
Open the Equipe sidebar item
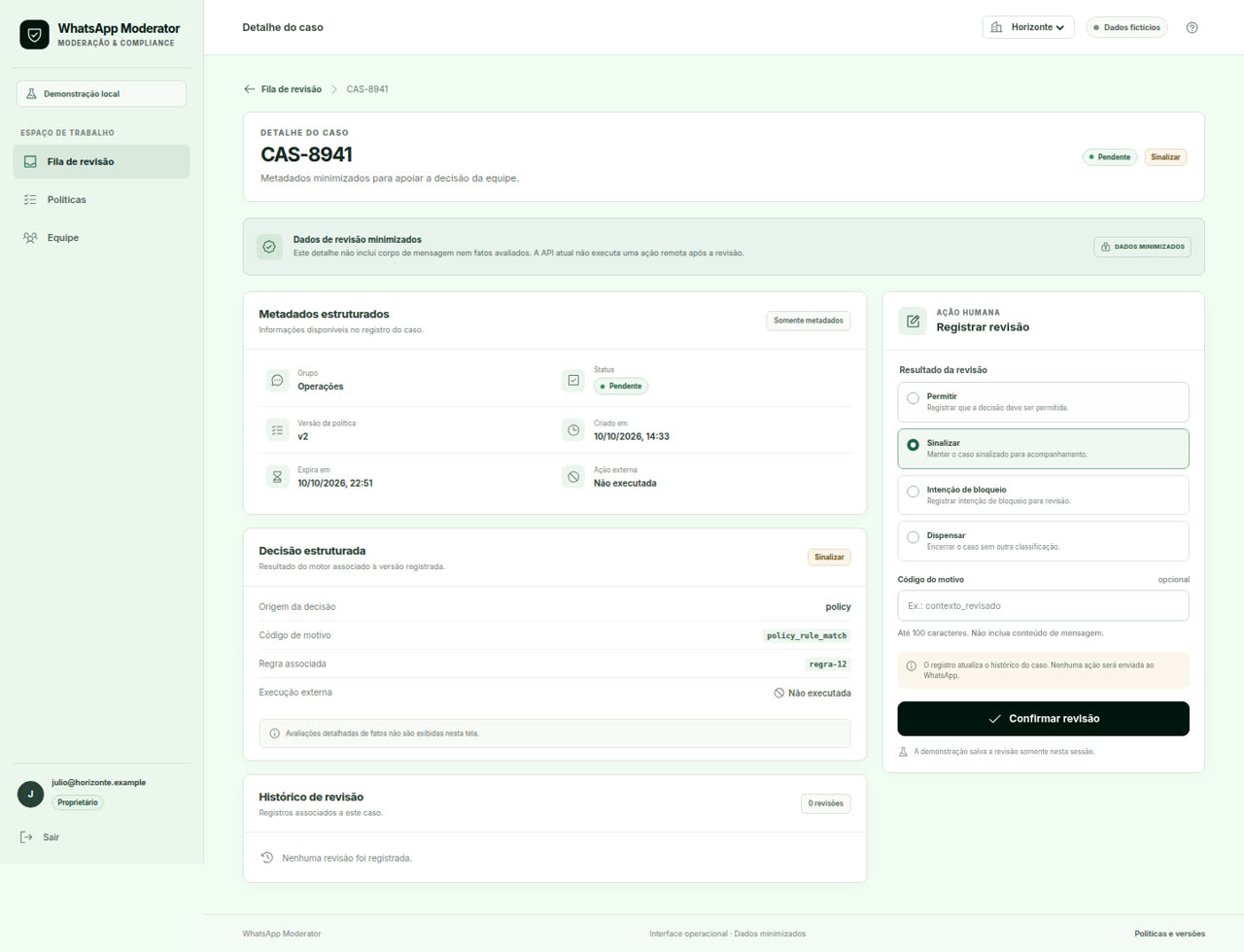(101, 238)
